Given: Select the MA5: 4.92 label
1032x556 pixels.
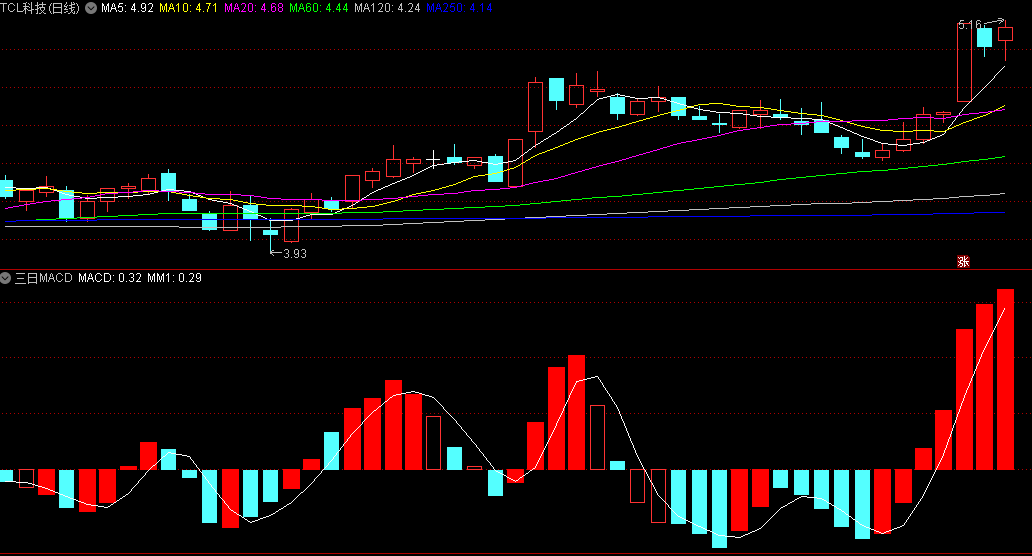Looking at the screenshot, I should 127,8.
